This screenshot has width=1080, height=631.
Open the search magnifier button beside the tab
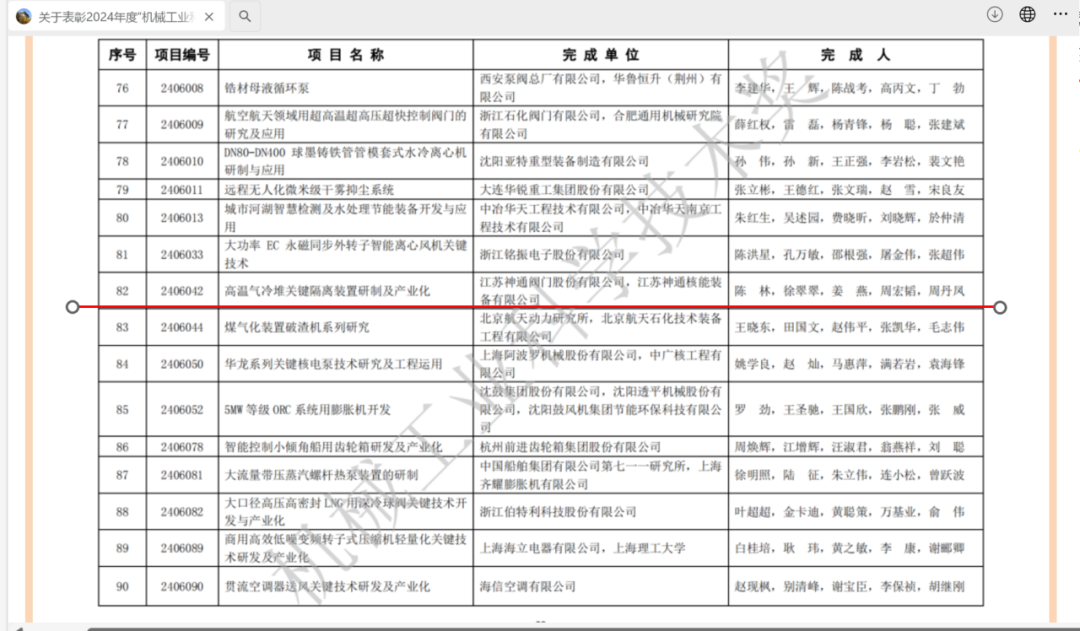pyautogui.click(x=245, y=16)
